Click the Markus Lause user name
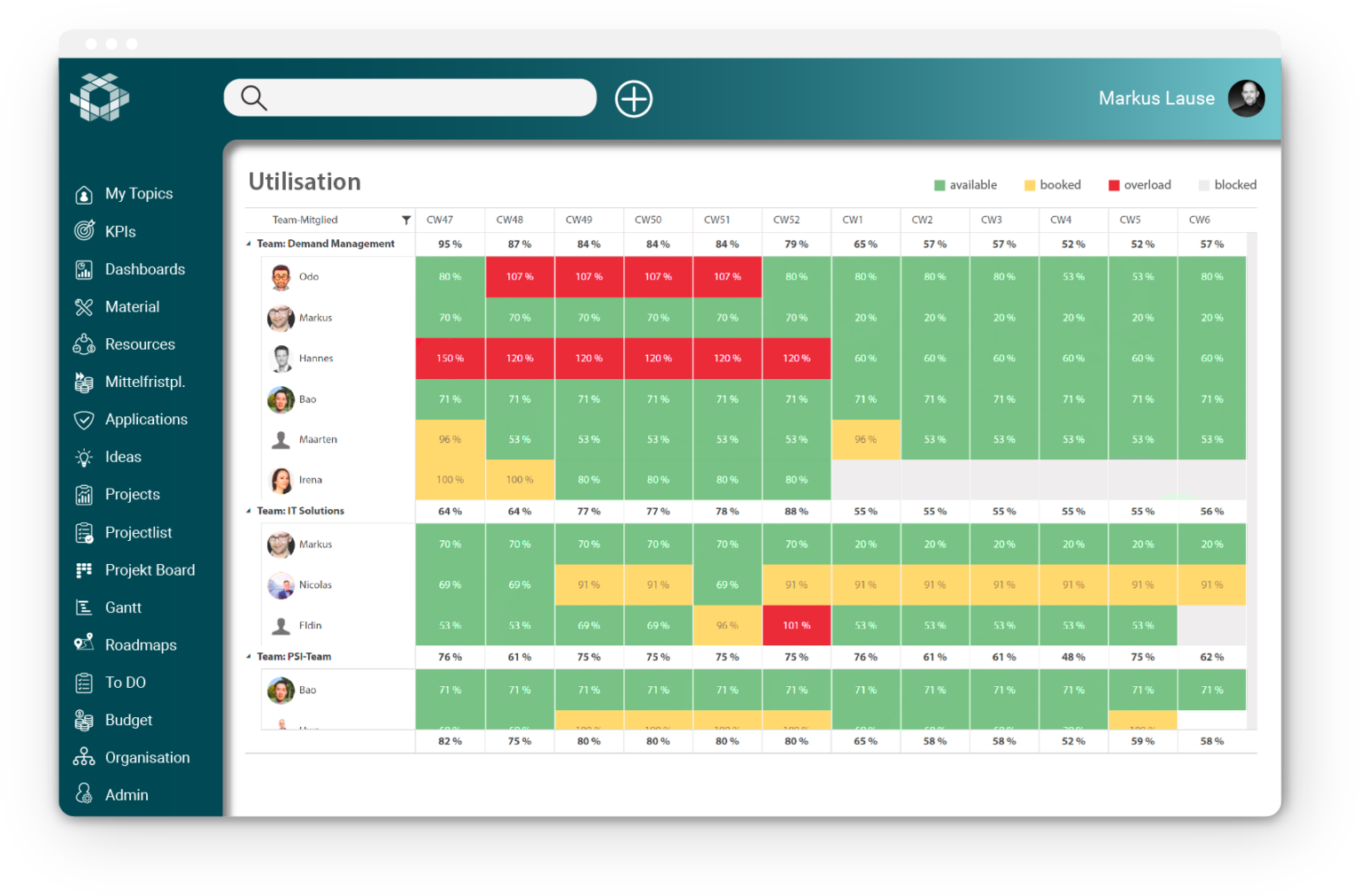The image size is (1360, 896). 1155,98
